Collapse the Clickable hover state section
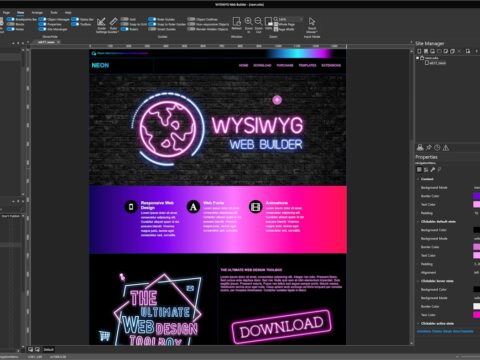Image resolution: width=480 pixels, height=360 pixels. coord(418,281)
